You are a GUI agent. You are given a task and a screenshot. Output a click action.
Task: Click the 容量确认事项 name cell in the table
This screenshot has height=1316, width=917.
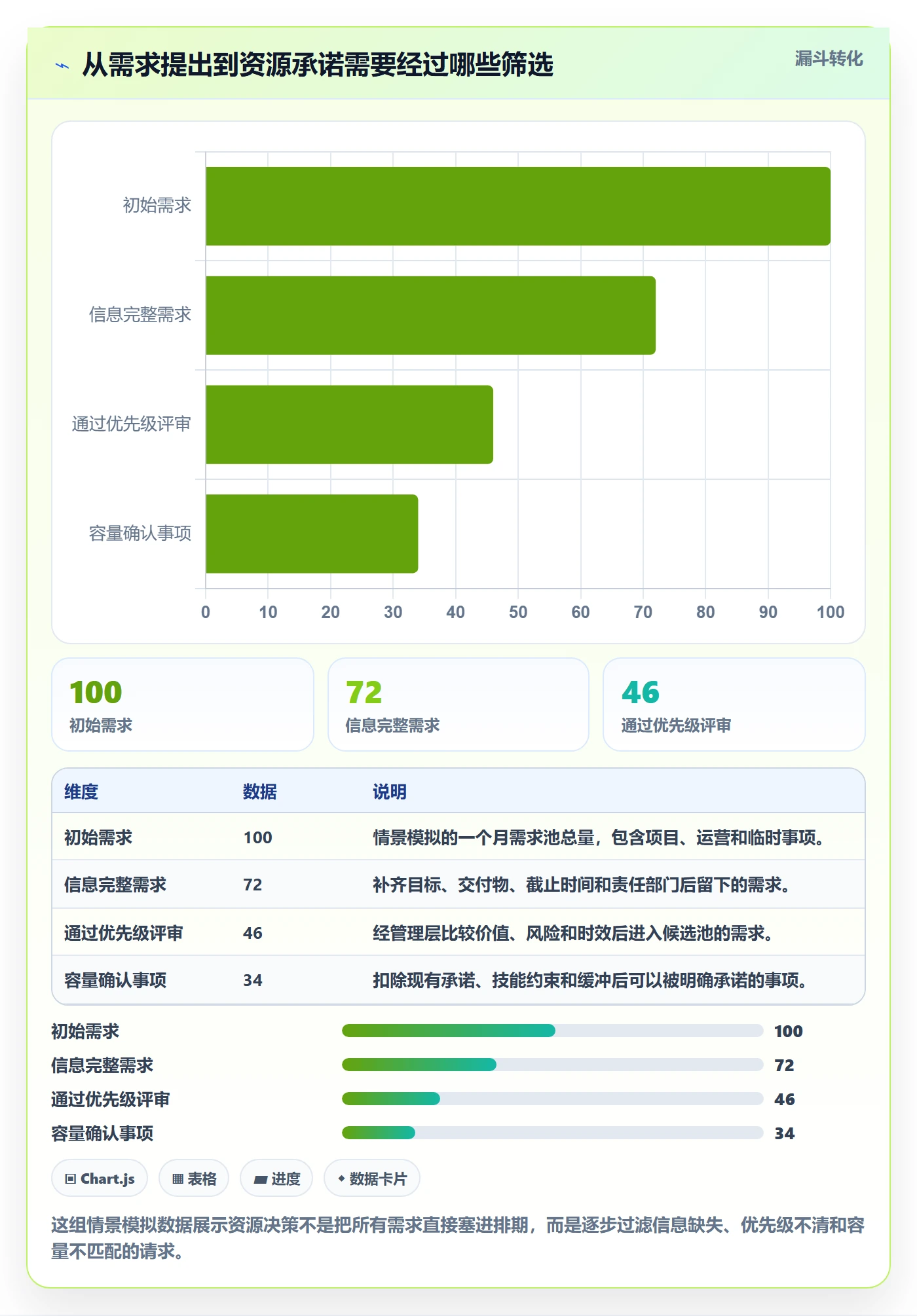(x=115, y=980)
